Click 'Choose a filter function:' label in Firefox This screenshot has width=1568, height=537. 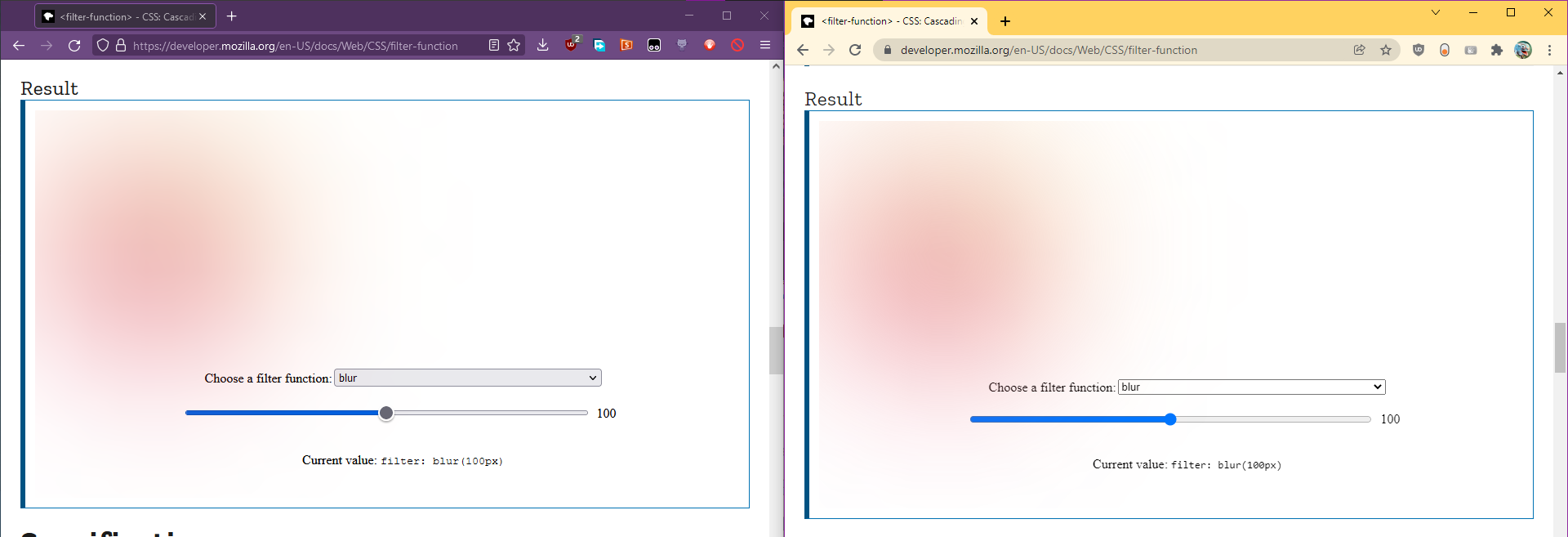268,378
